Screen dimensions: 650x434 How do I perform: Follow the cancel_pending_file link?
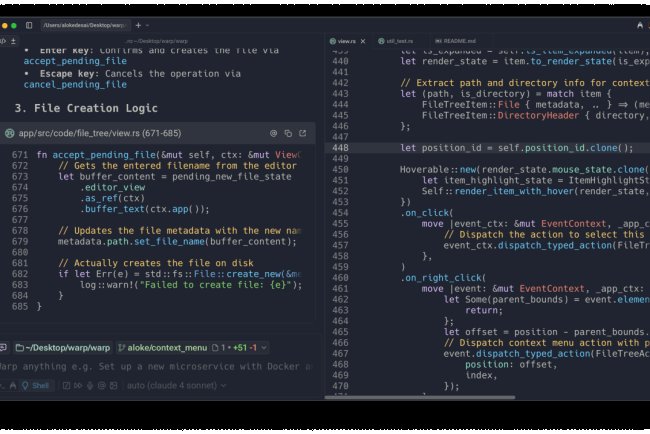[75, 85]
